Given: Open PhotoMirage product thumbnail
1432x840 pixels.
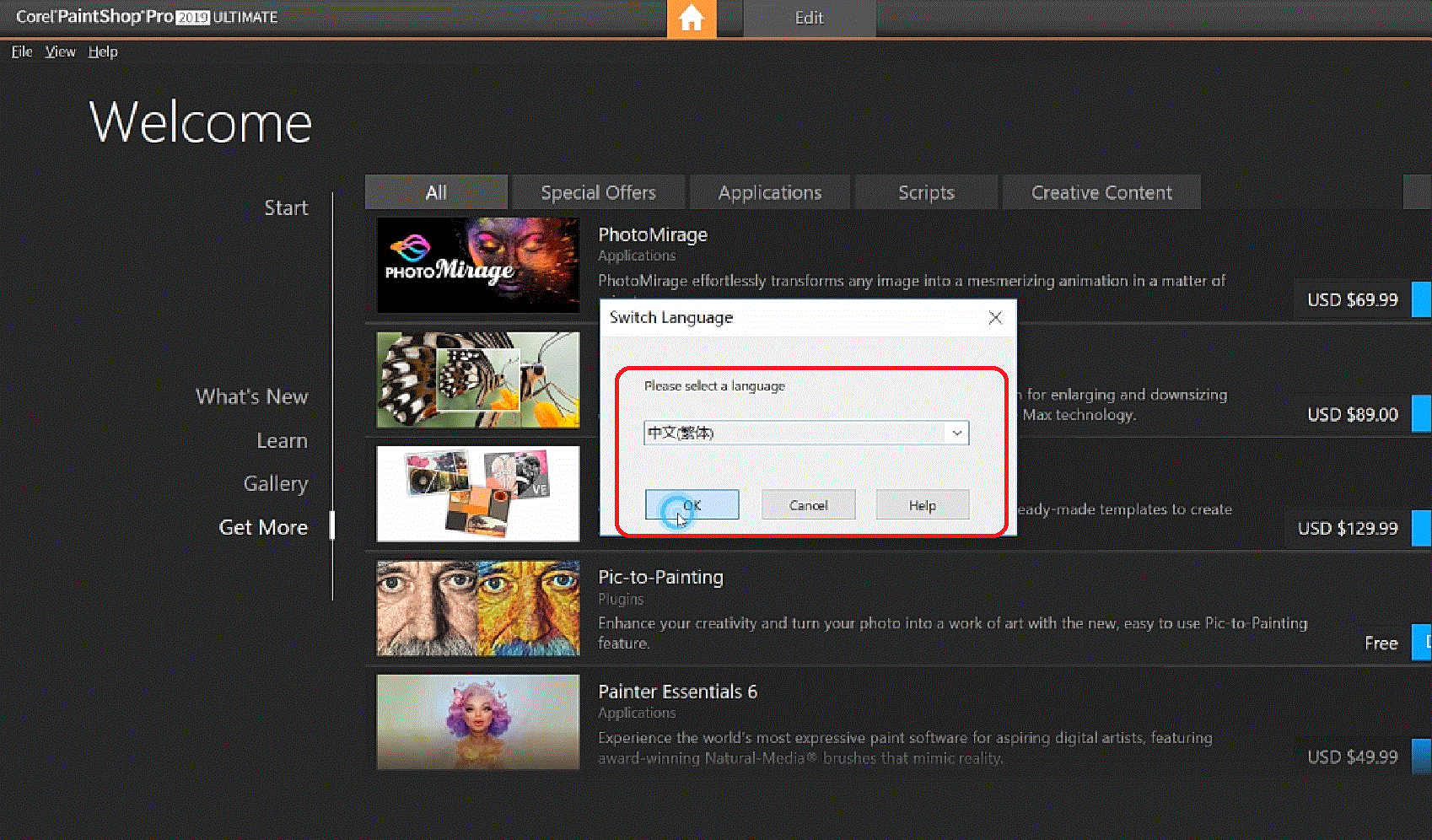Looking at the screenshot, I should pyautogui.click(x=478, y=265).
